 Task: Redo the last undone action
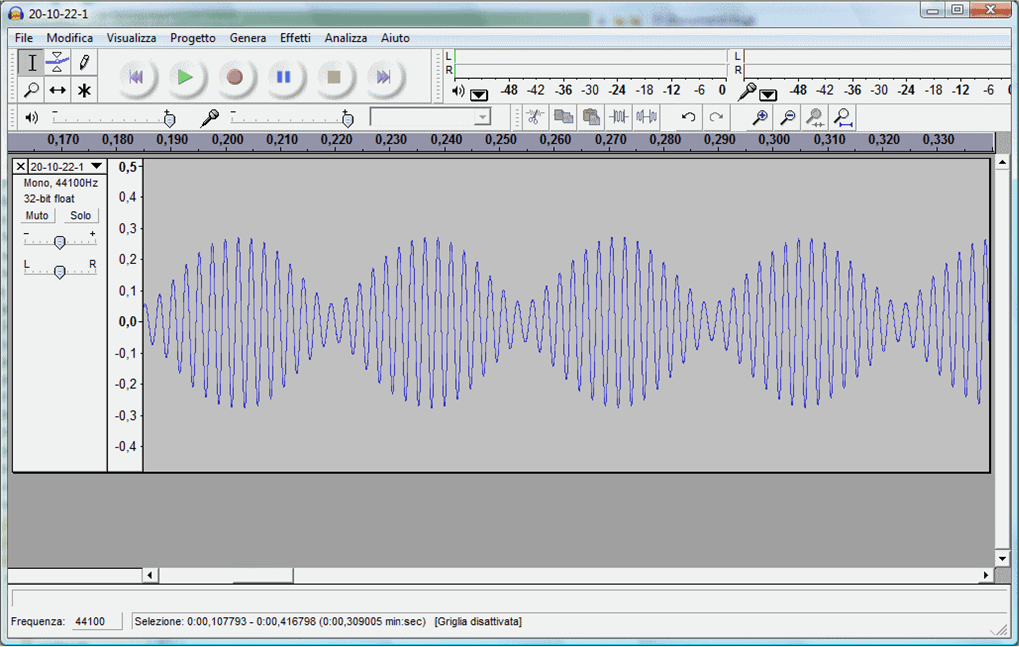click(x=716, y=117)
